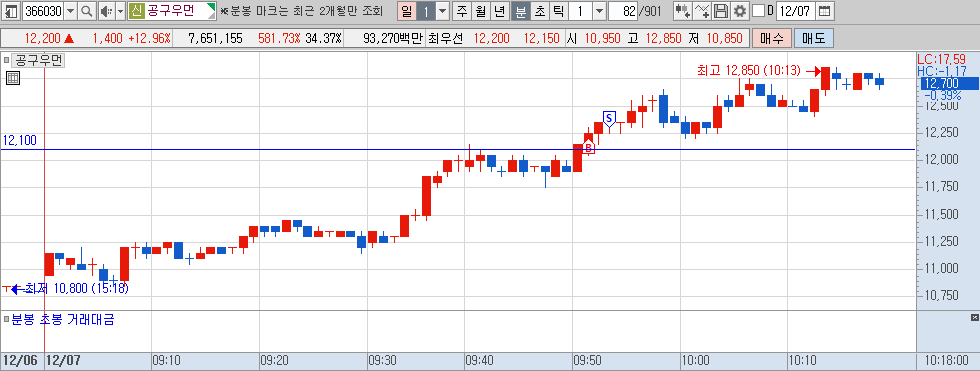Toggle the D checkbox beside the date
This screenshot has width=980, height=371.
(758, 11)
